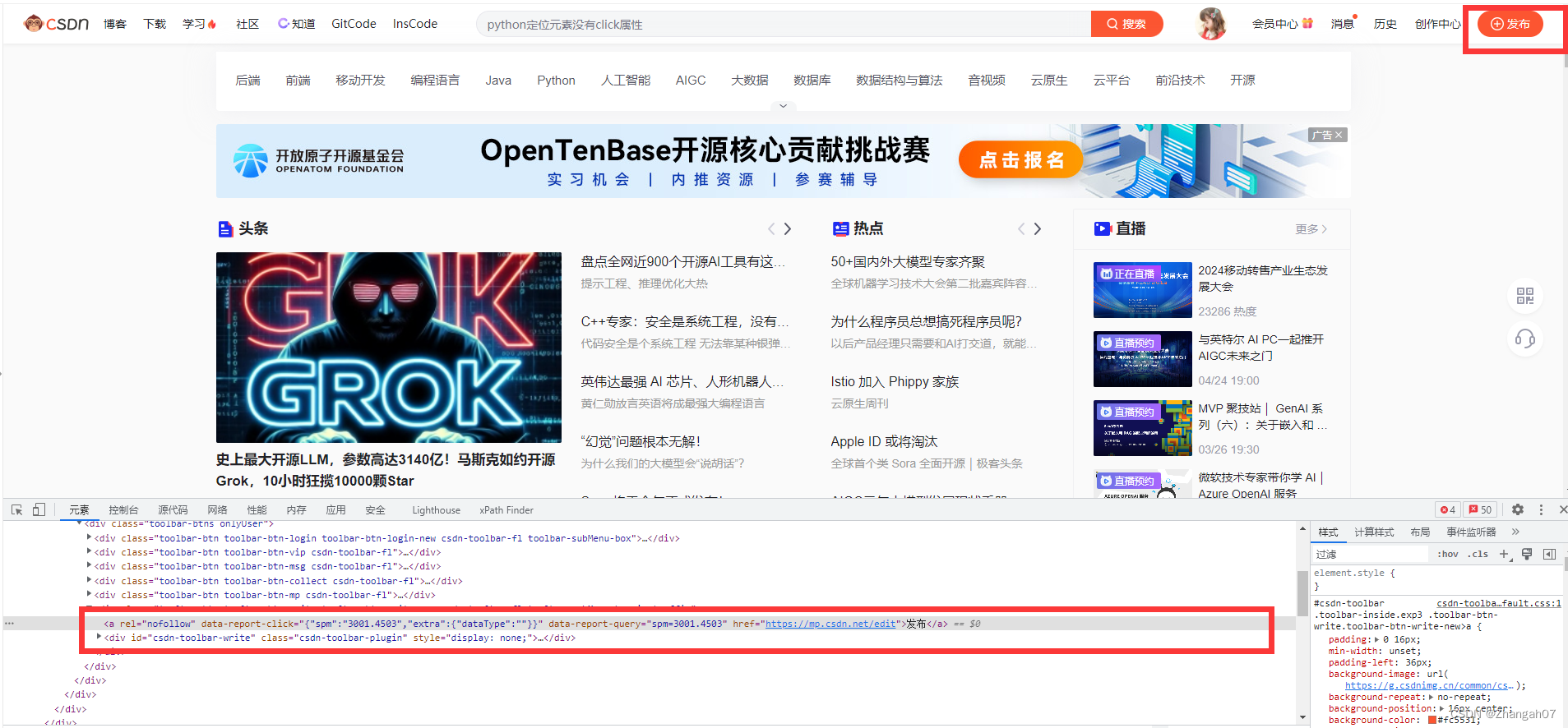Select the 开源 category
Image resolution: width=1568 pixels, height=728 pixels.
point(1242,80)
